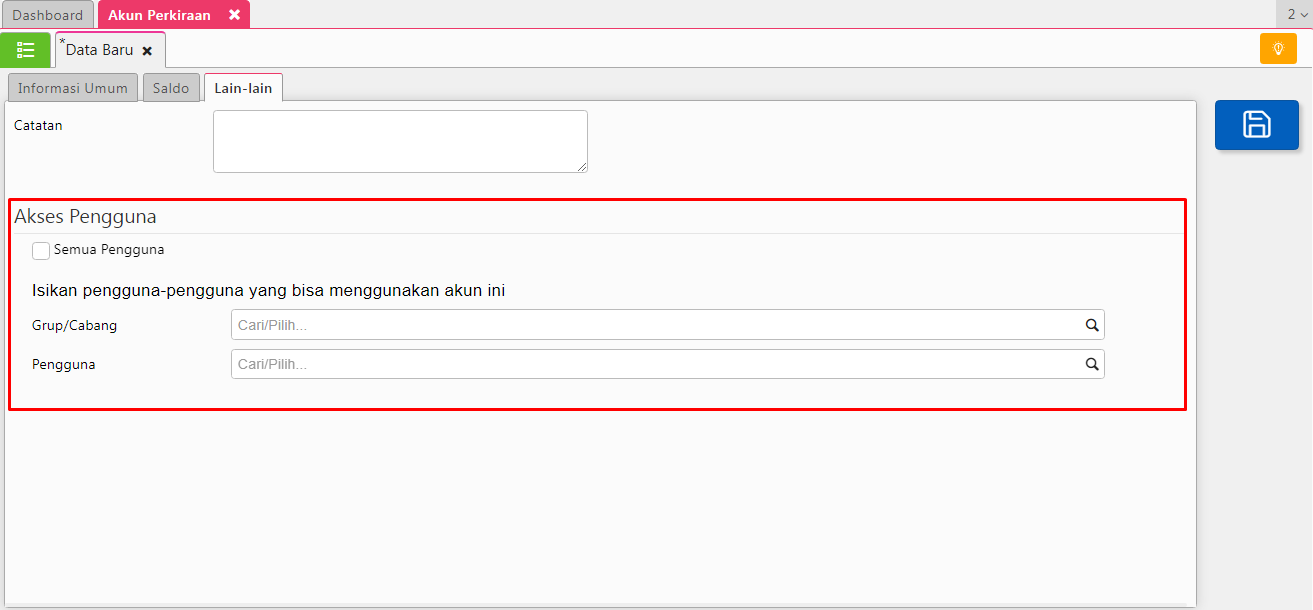The width and height of the screenshot is (1313, 610).
Task: Enable the Semua Pengguna checkbox
Action: click(x=41, y=251)
